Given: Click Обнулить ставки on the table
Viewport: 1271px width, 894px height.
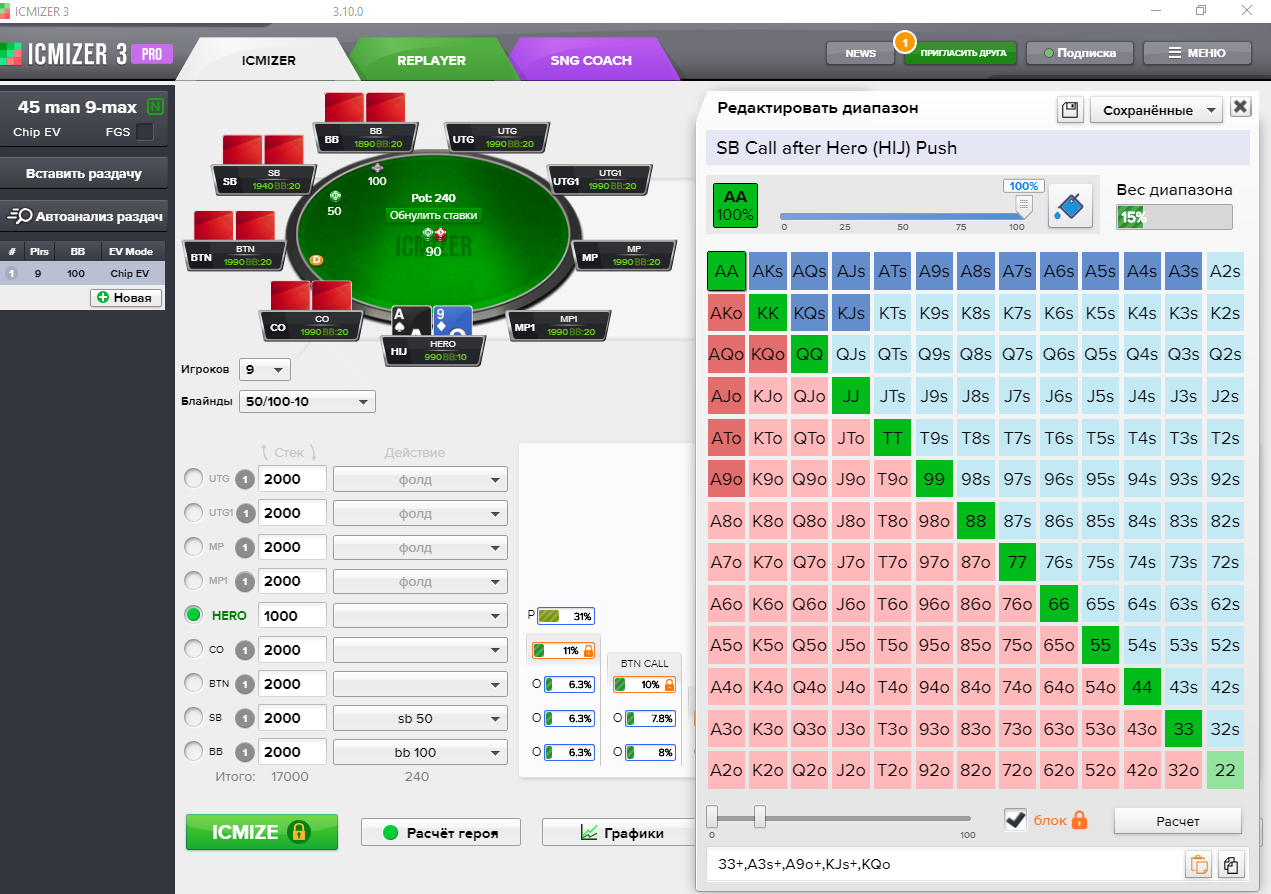Looking at the screenshot, I should (x=433, y=215).
